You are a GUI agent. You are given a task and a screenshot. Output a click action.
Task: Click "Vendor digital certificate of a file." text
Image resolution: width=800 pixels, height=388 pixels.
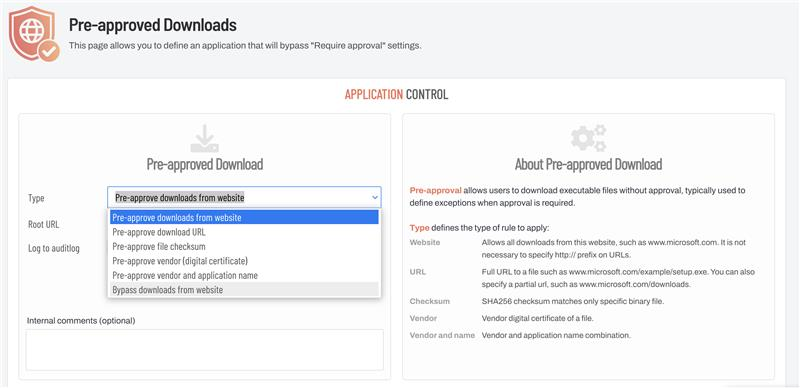[538, 318]
